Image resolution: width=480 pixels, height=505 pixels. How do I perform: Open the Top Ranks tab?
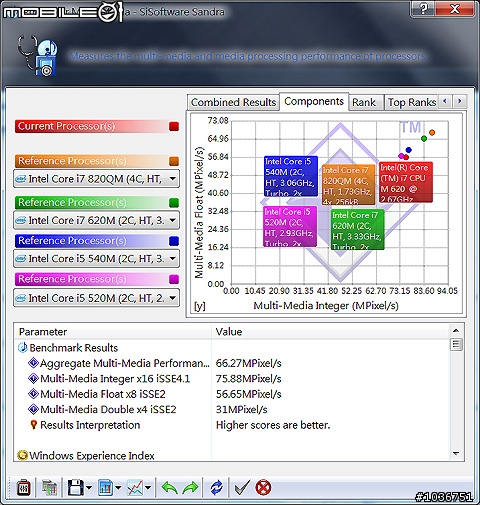point(412,102)
